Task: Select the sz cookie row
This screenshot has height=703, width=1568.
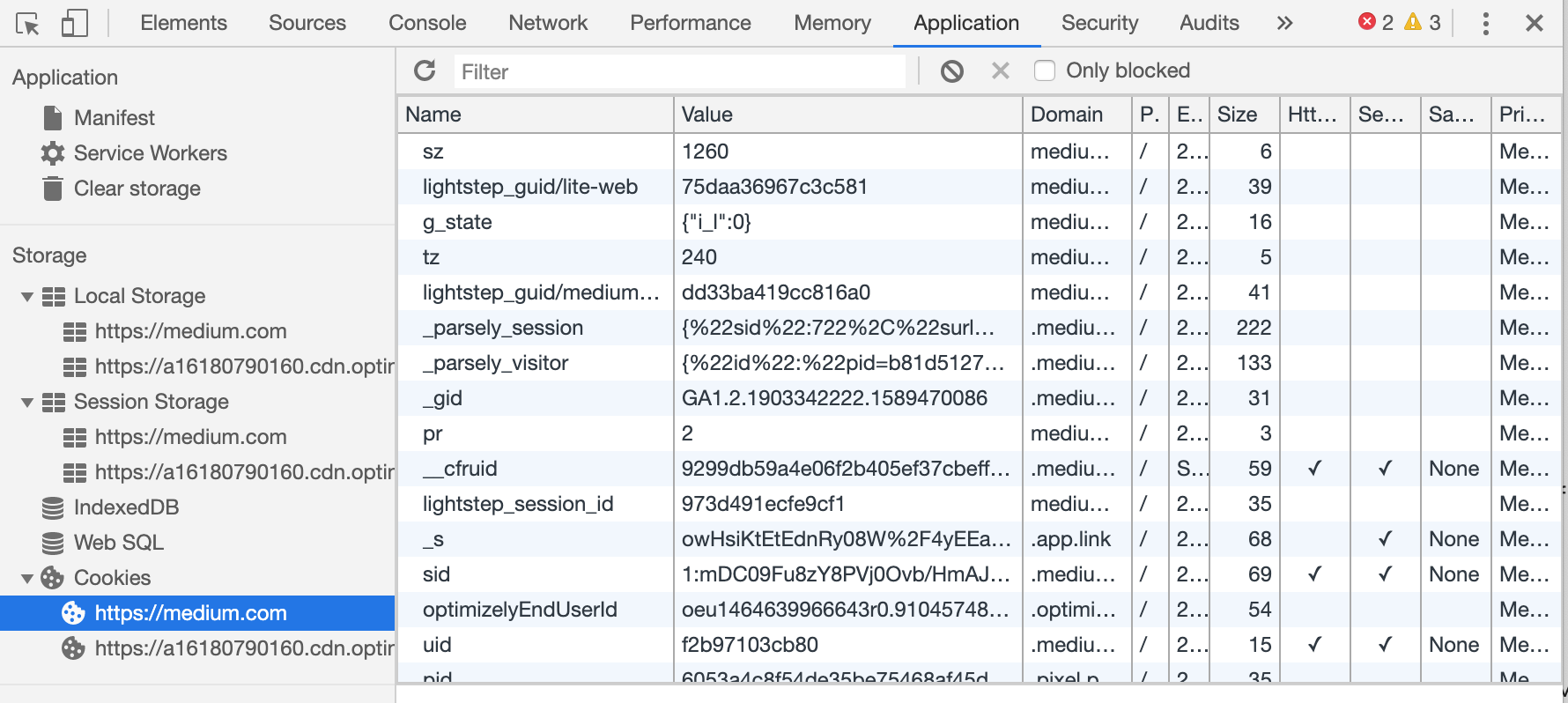Action: pyautogui.click(x=980, y=152)
